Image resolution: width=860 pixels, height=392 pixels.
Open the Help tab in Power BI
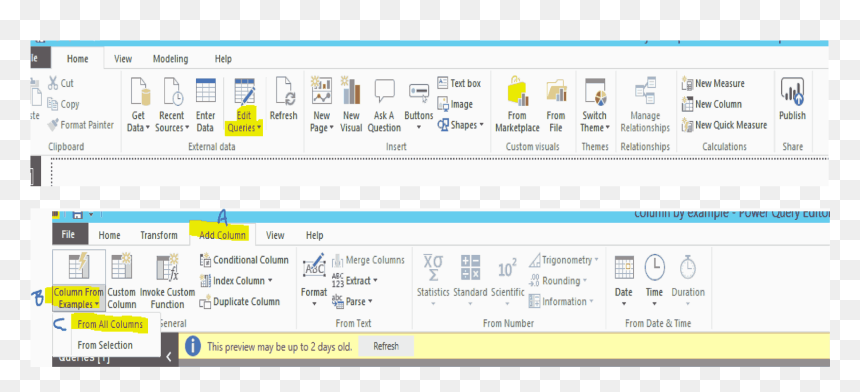click(223, 59)
